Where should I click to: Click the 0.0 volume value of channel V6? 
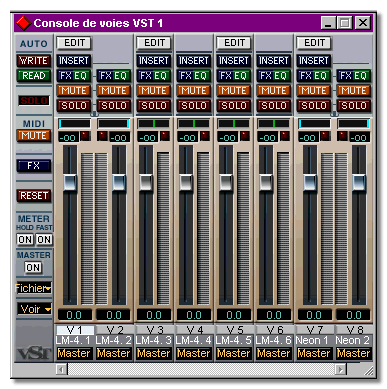coord(274,315)
